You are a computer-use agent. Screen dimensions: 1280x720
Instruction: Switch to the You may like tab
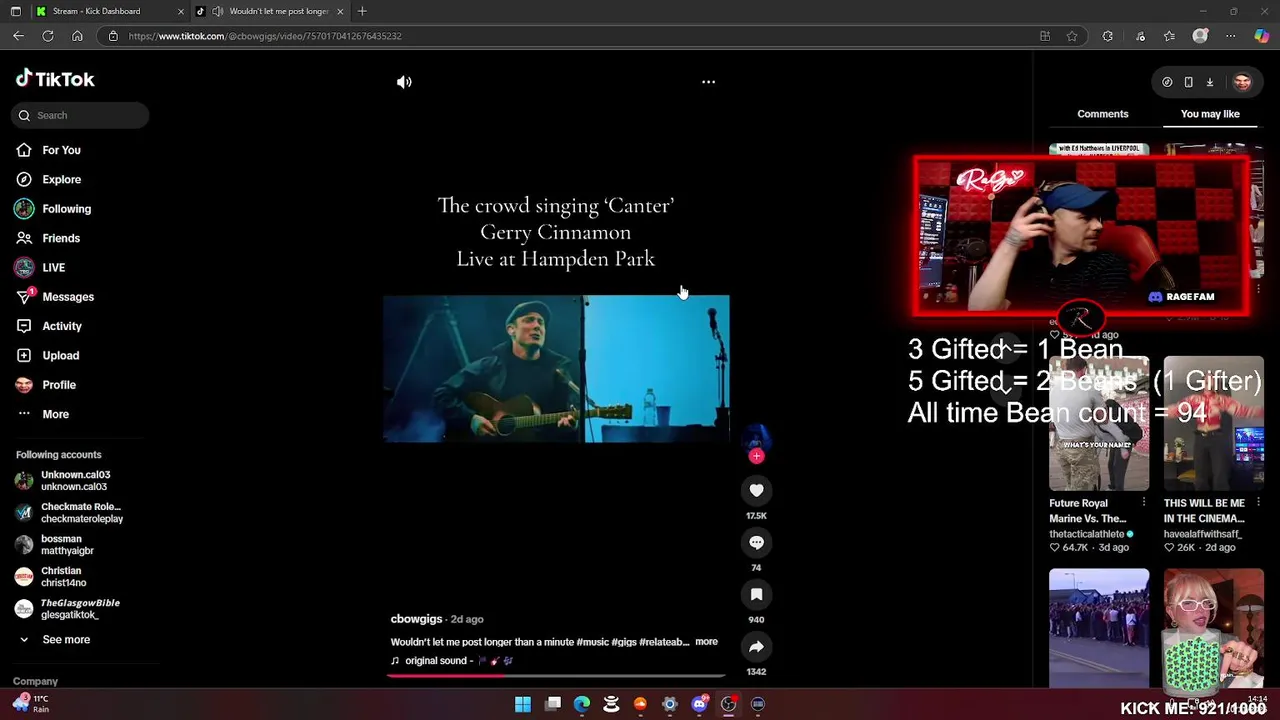1210,114
